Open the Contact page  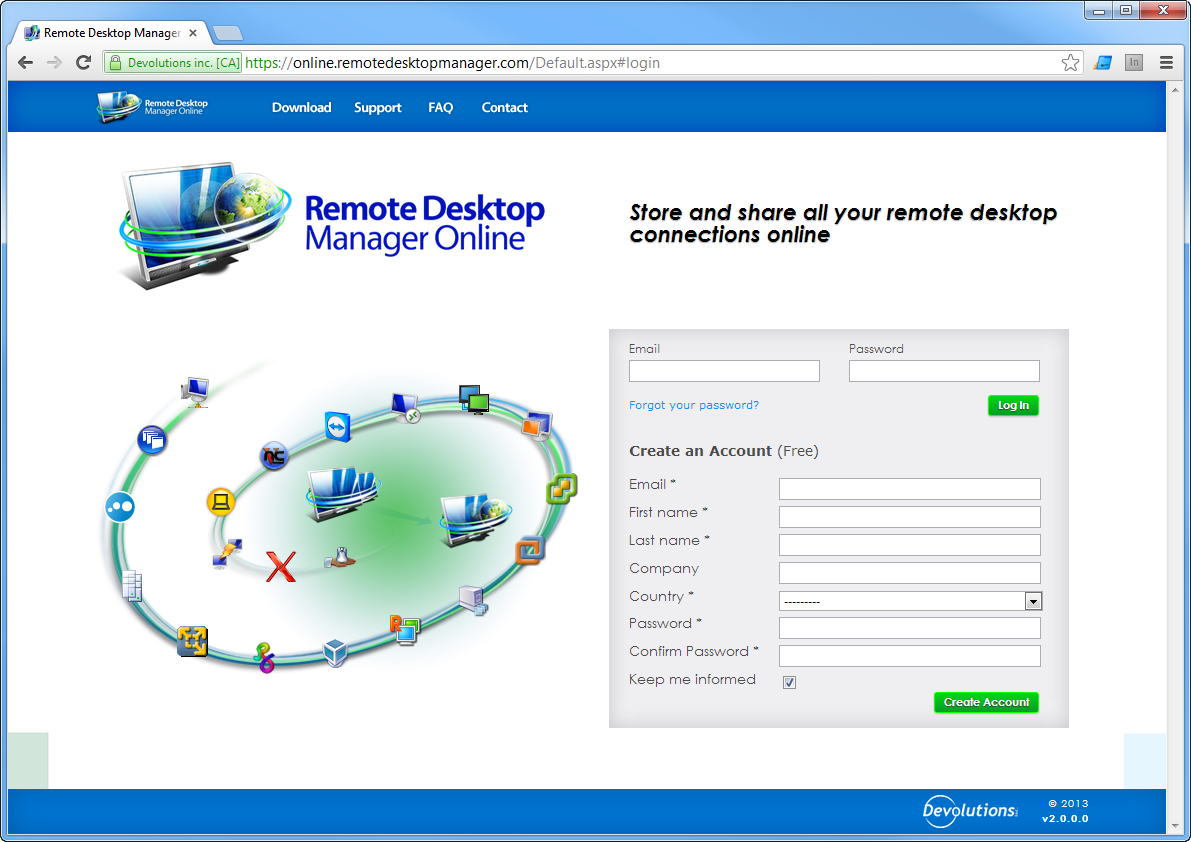504,108
